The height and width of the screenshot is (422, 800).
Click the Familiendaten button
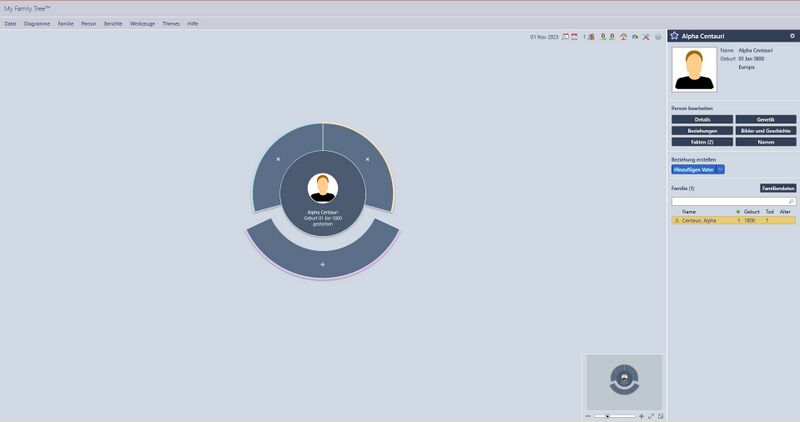pos(777,188)
